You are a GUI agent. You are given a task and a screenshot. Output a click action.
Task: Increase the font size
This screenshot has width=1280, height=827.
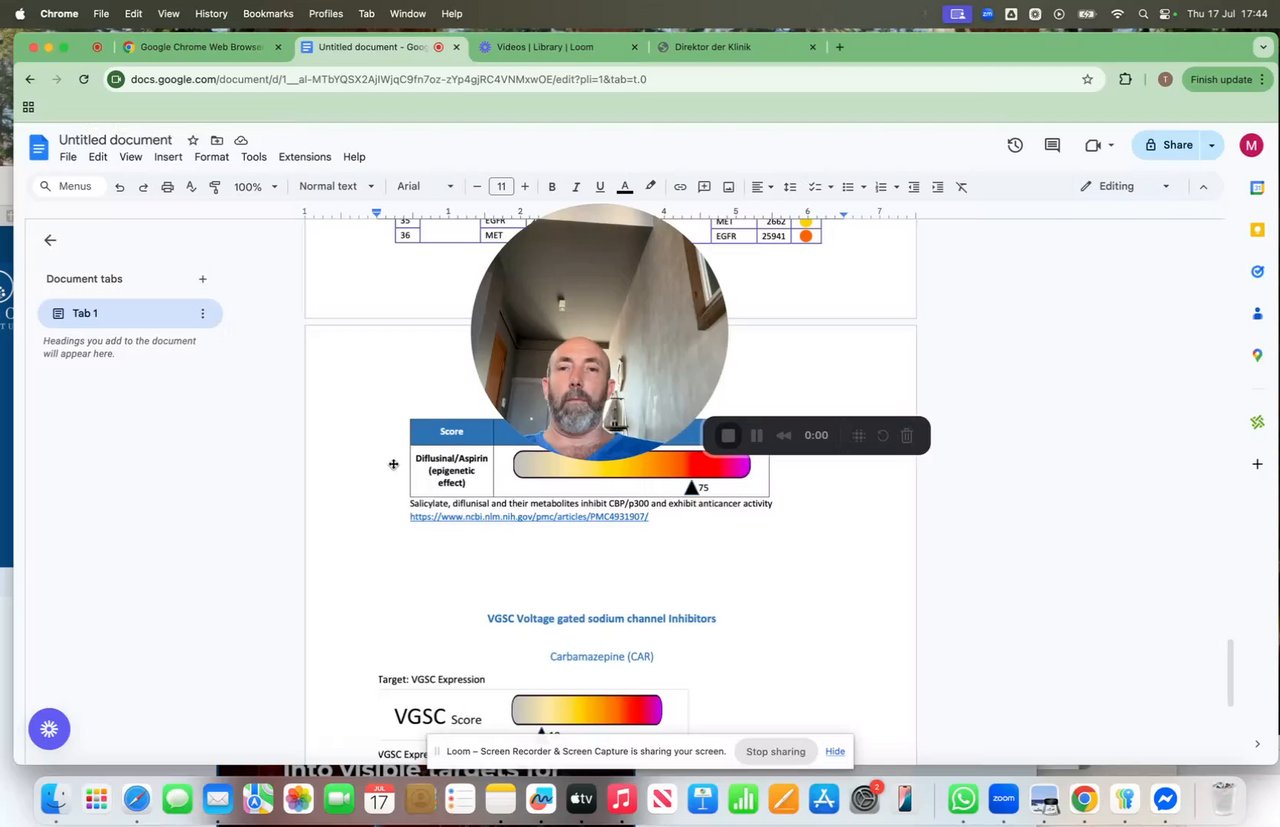coord(525,187)
